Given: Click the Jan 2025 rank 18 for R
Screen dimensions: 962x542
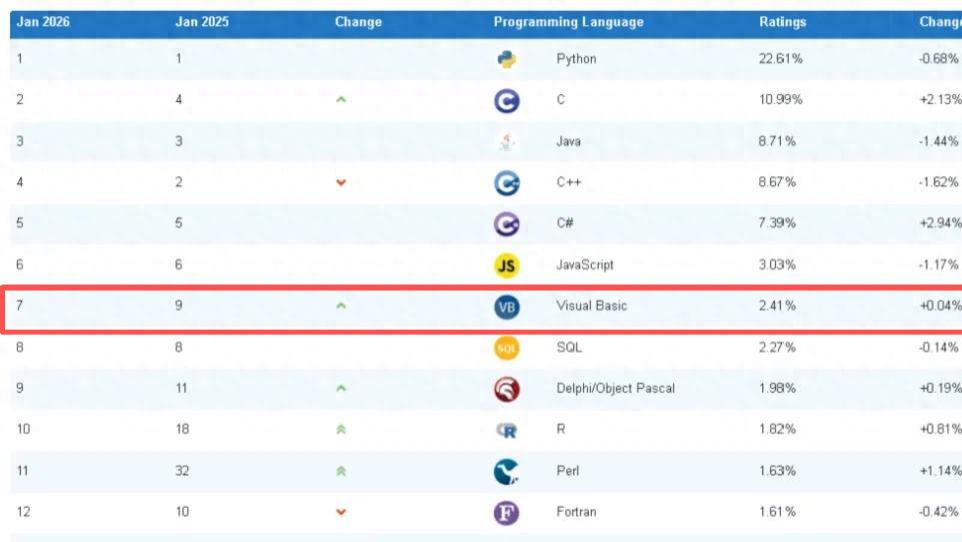Looking at the screenshot, I should click(x=182, y=429).
